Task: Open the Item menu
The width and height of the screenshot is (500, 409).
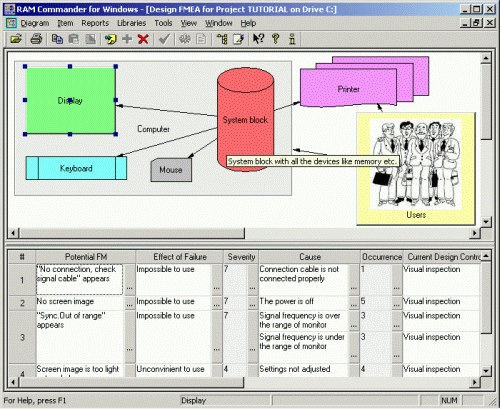Action: click(x=65, y=23)
